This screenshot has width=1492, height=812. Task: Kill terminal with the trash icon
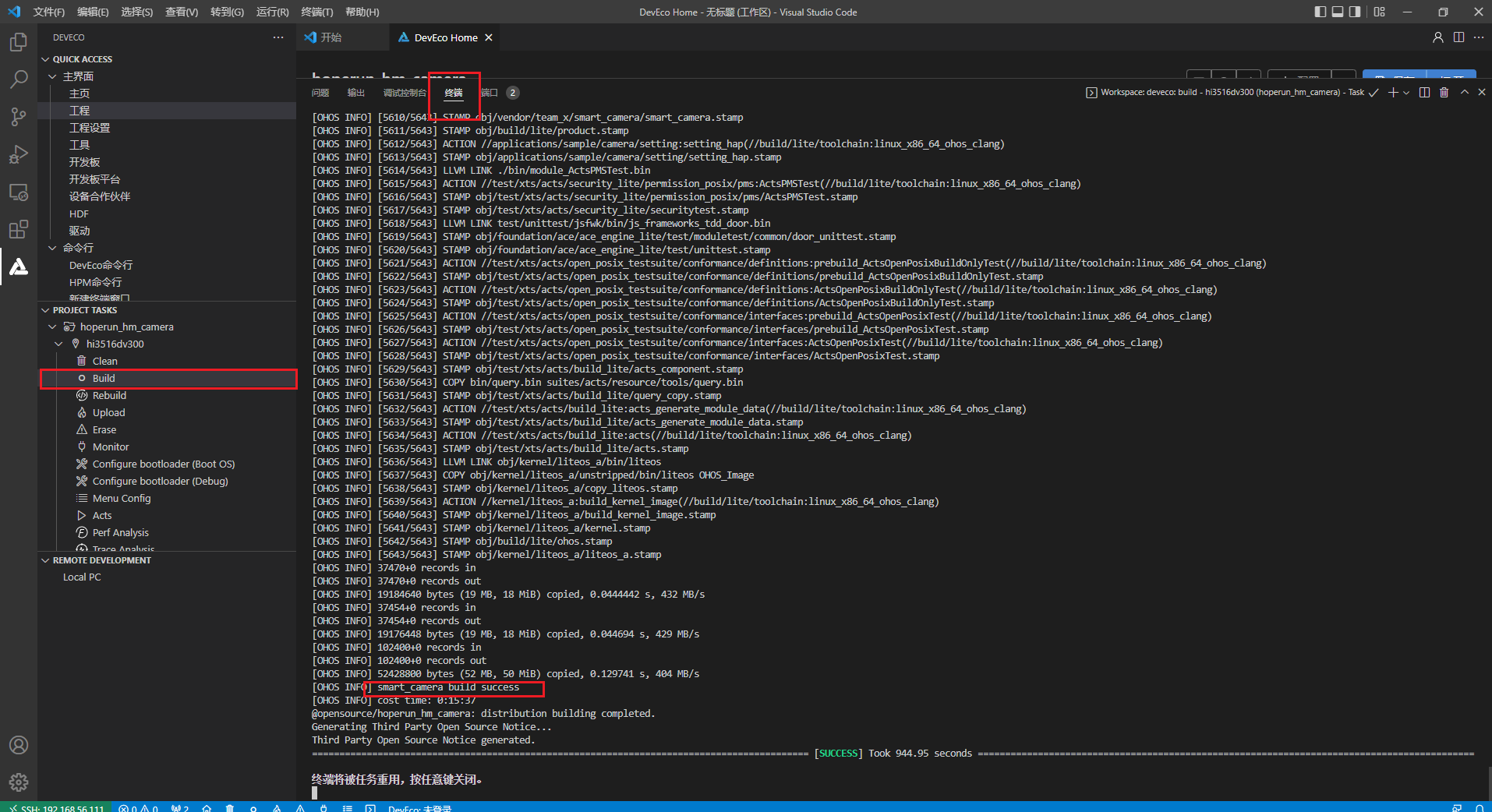(x=1444, y=92)
